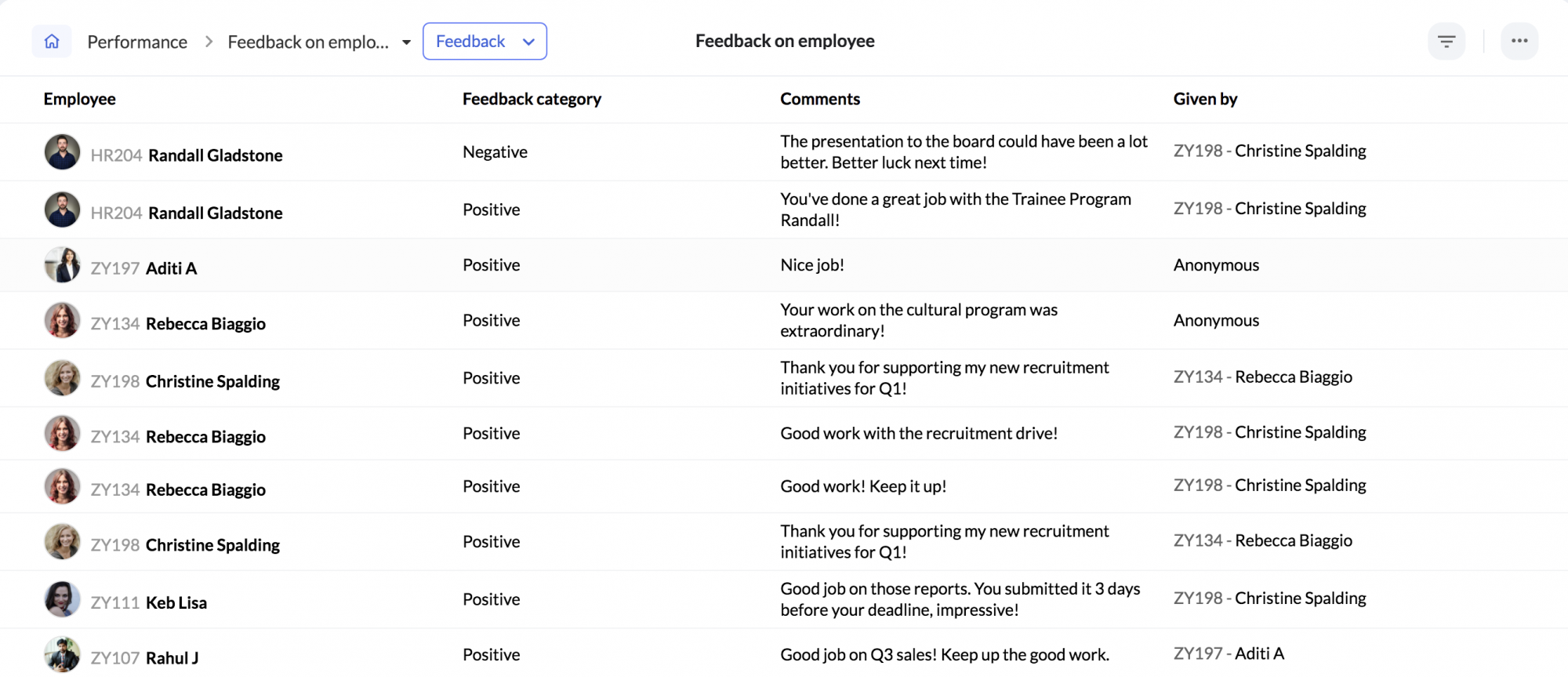Image resolution: width=1568 pixels, height=677 pixels.
Task: Click first Christine Spalding employee avatar
Action: [x=62, y=378]
